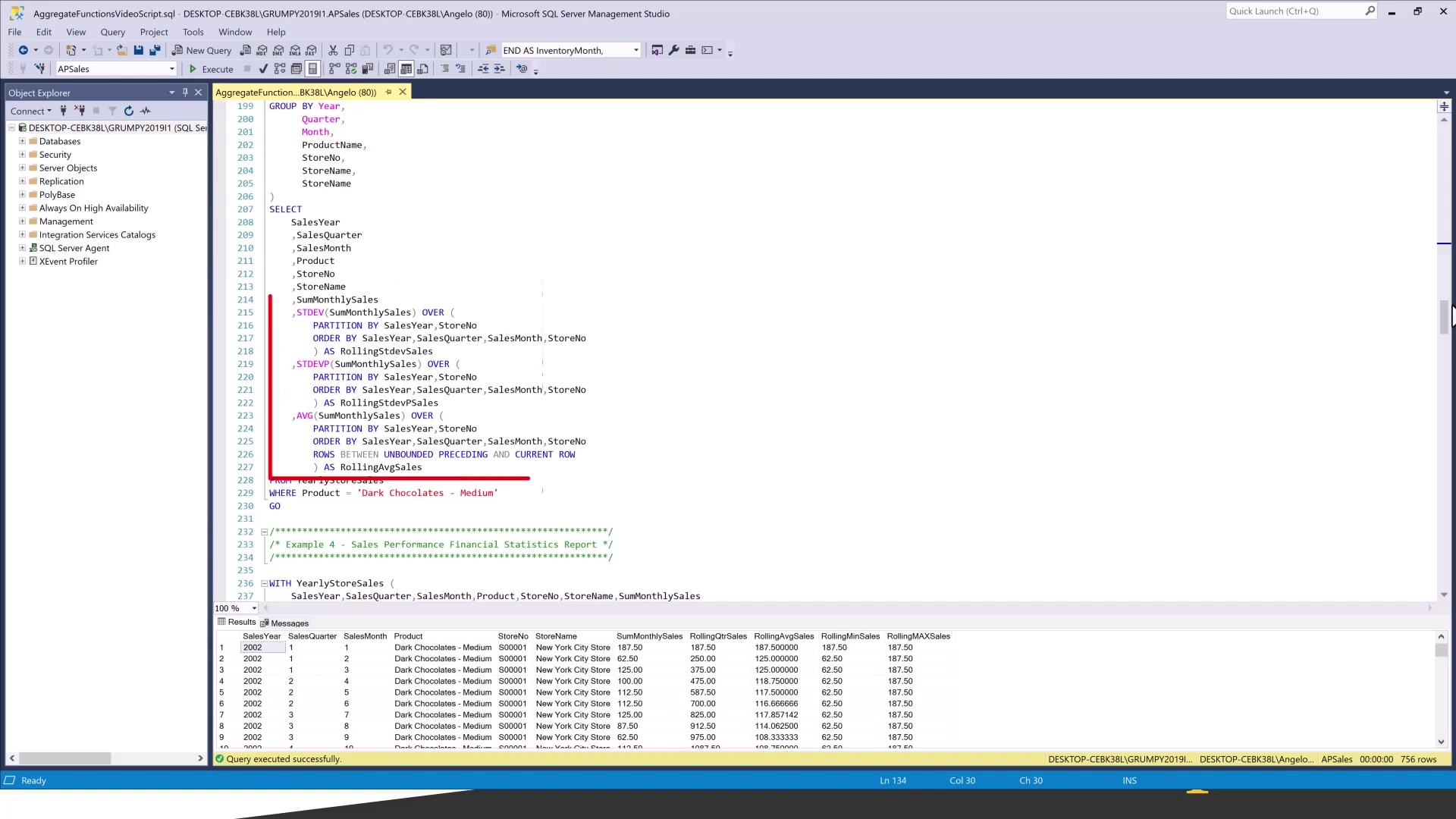Viewport: 1456px width, 819px height.
Task: Expand the Databases node in Object Explorer
Action: pyautogui.click(x=23, y=141)
